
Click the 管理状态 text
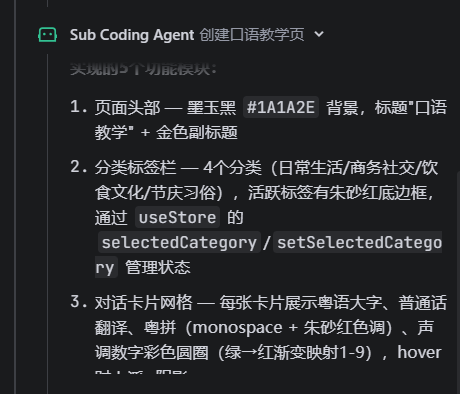pyautogui.click(x=158, y=267)
